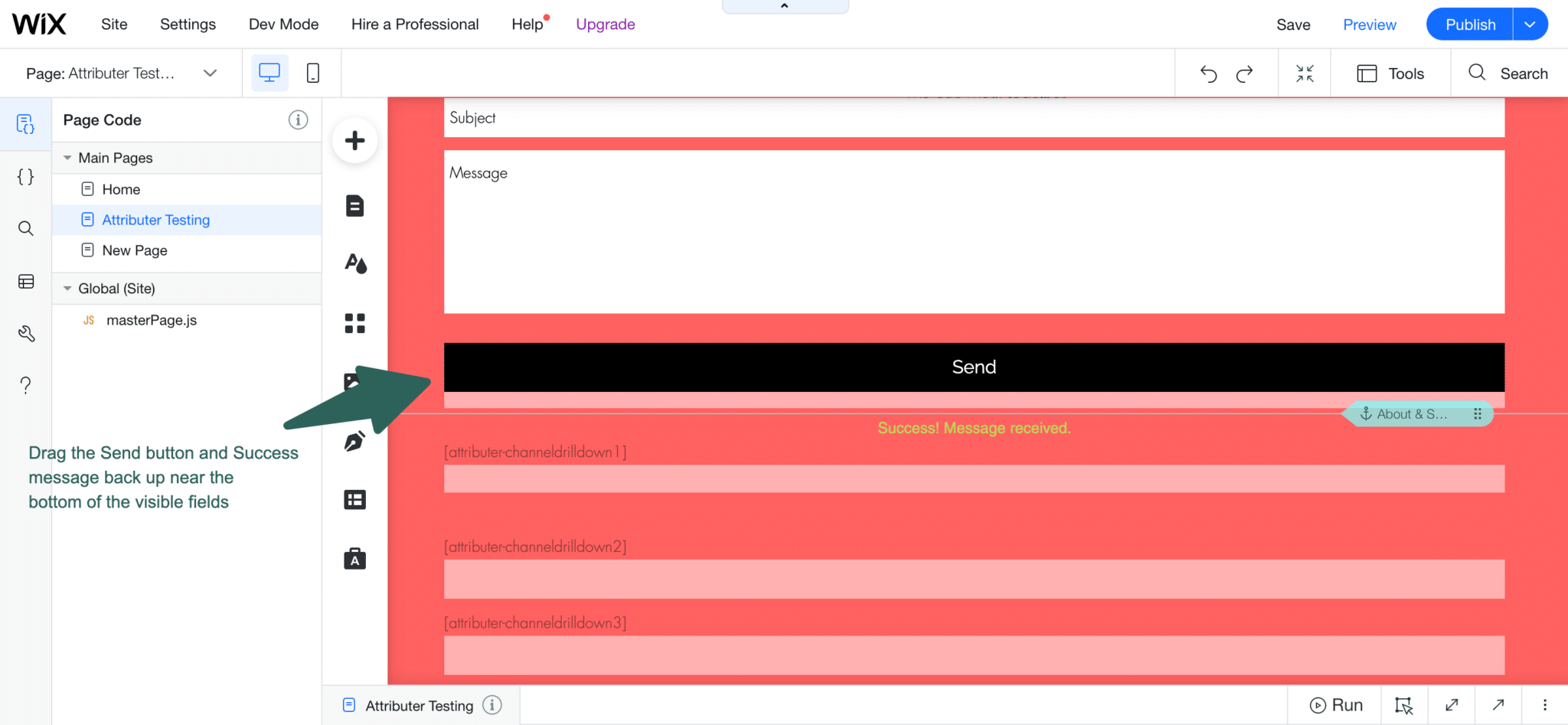Image resolution: width=1568 pixels, height=725 pixels.
Task: Click the Upgrade link
Action: pos(605,24)
